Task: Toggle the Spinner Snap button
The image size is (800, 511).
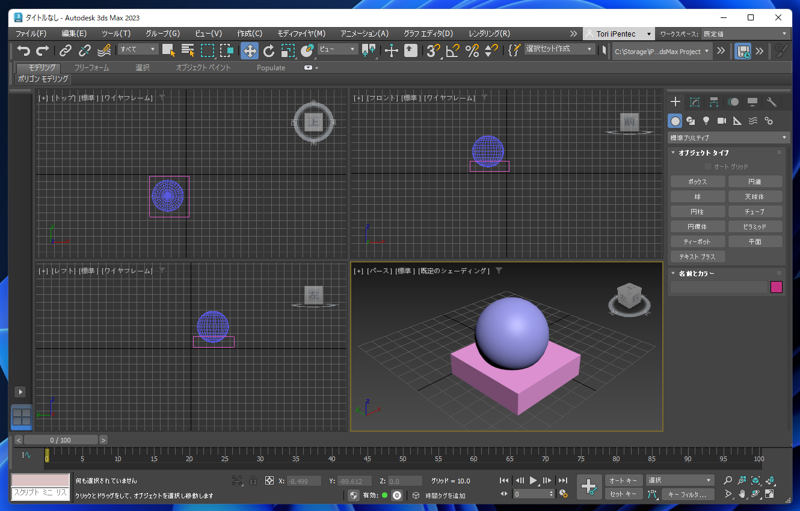Action: click(491, 50)
